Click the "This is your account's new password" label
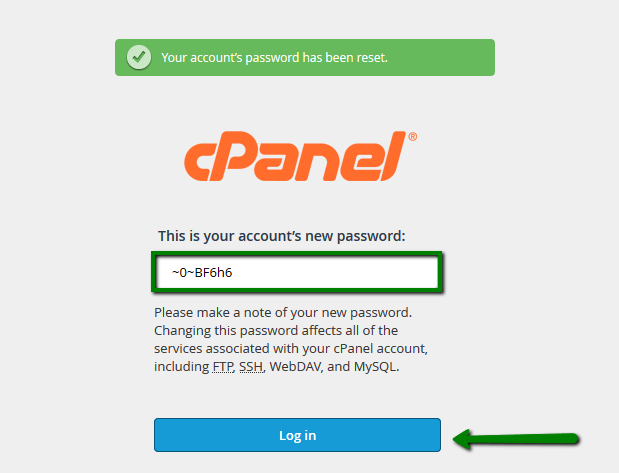Viewport: 619px width, 473px height. tap(282, 236)
